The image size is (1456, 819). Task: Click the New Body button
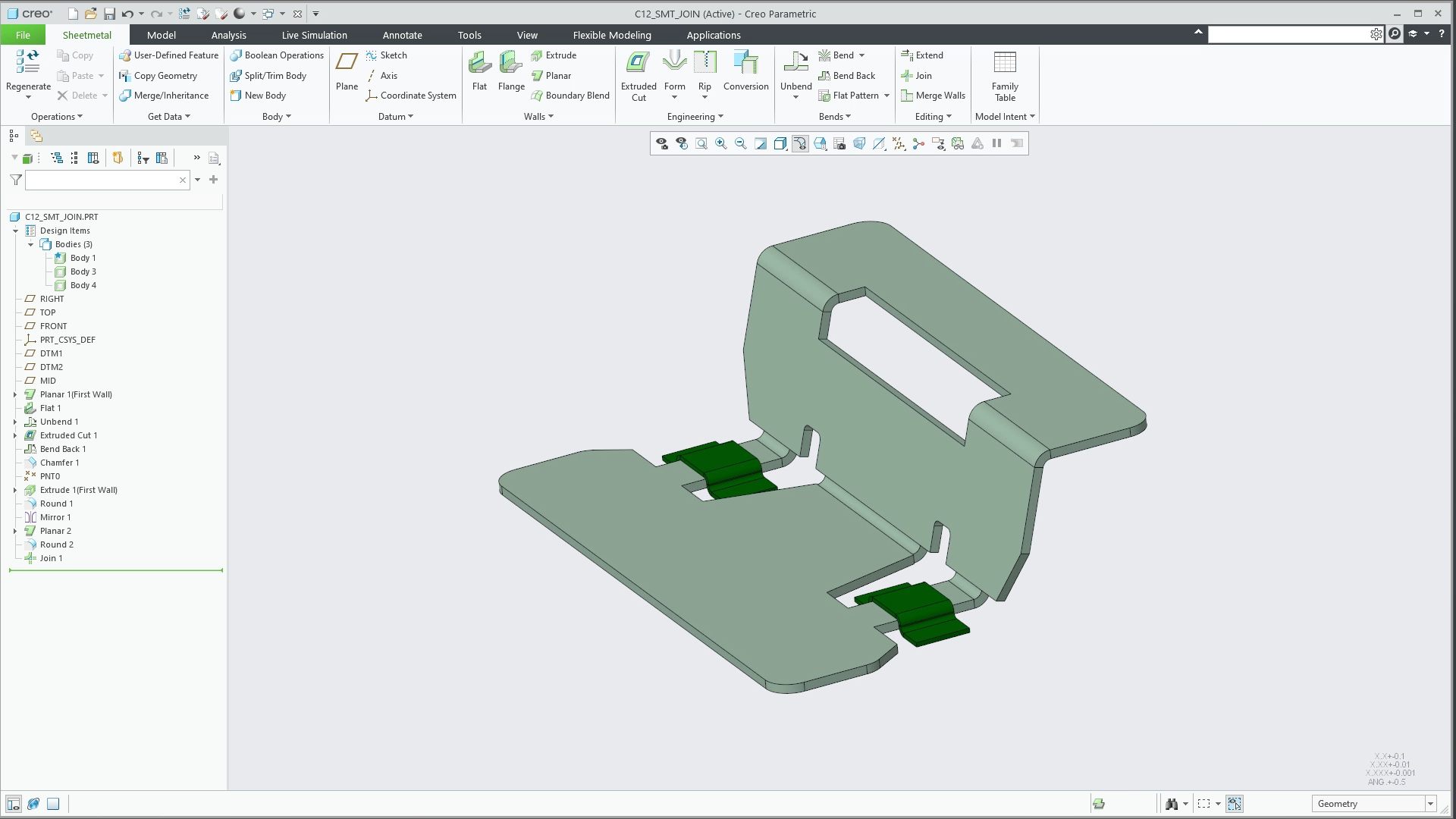[258, 96]
